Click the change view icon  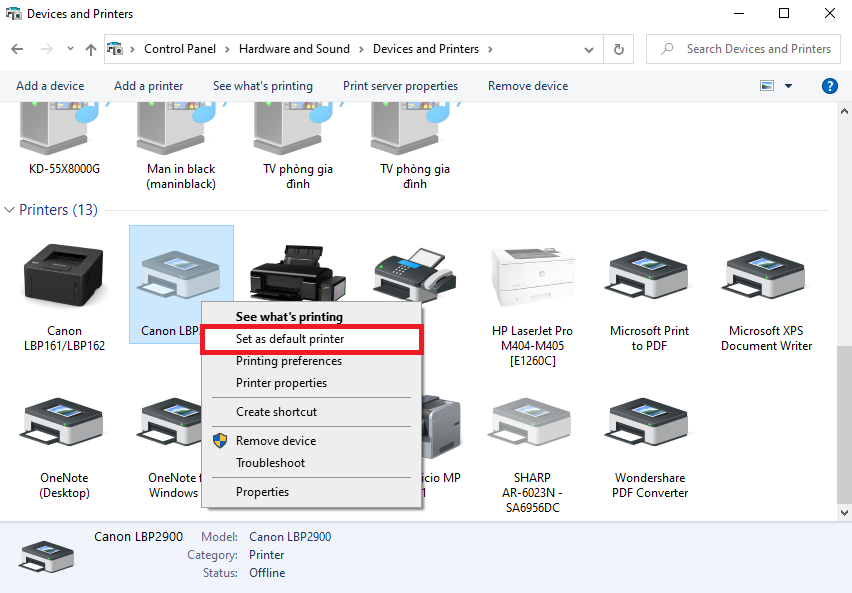point(767,86)
